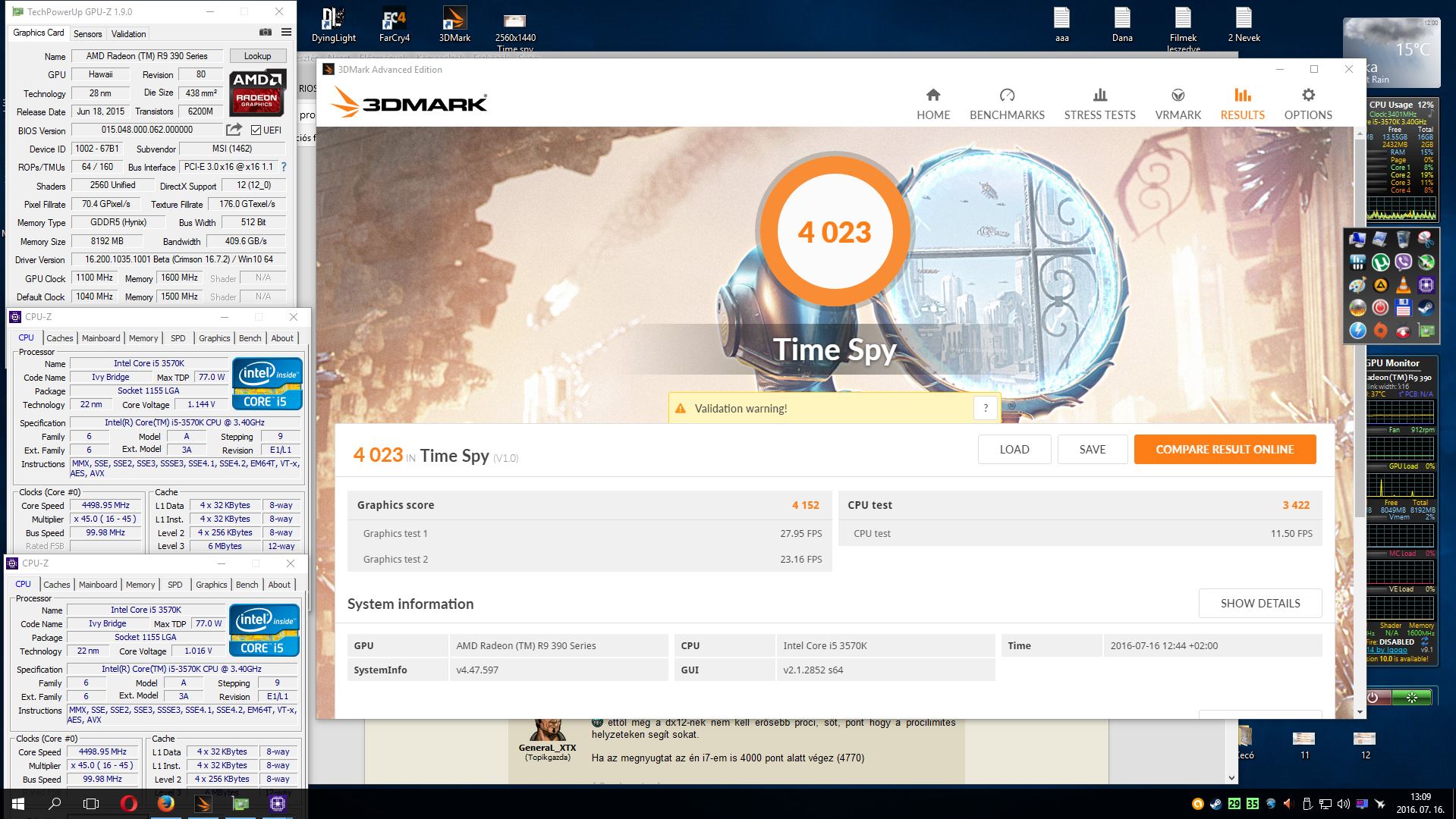
Task: Open the DyingLight desktop shortcut
Action: 333,25
